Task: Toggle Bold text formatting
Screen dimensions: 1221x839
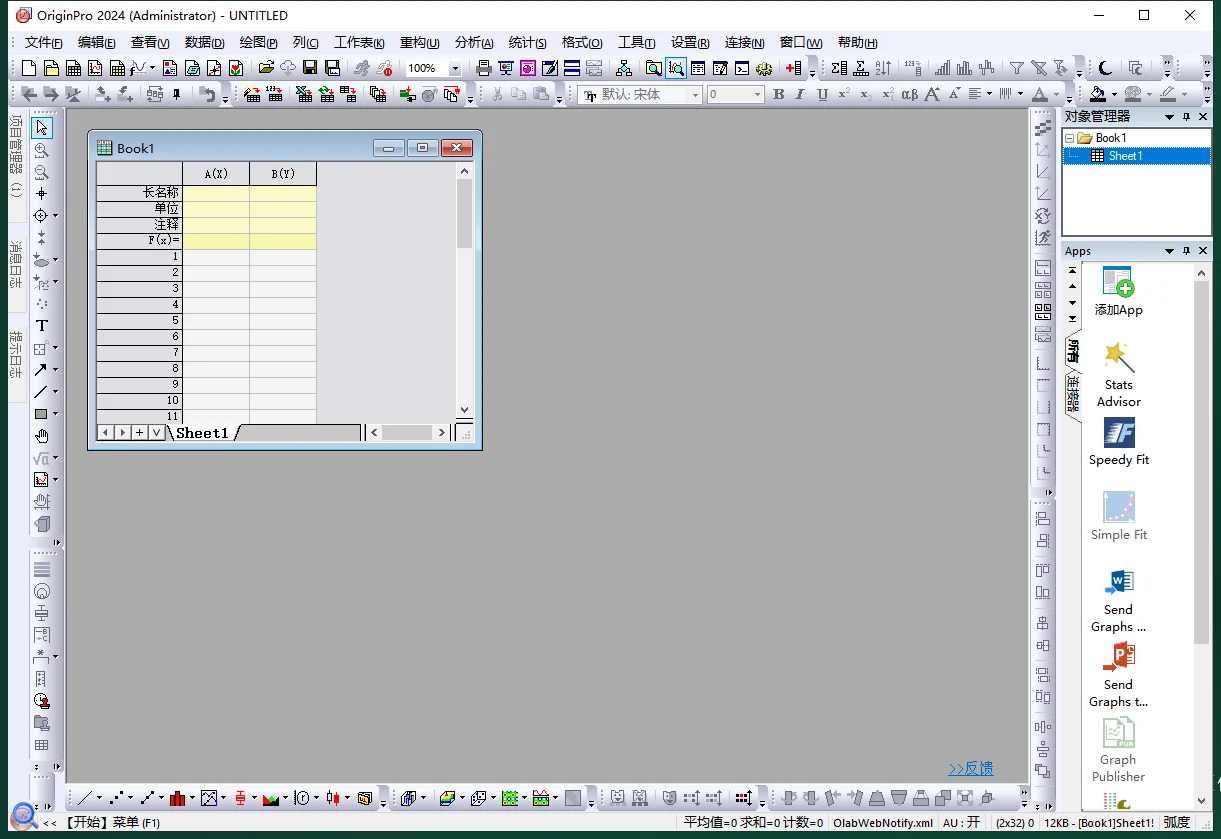Action: tap(778, 95)
